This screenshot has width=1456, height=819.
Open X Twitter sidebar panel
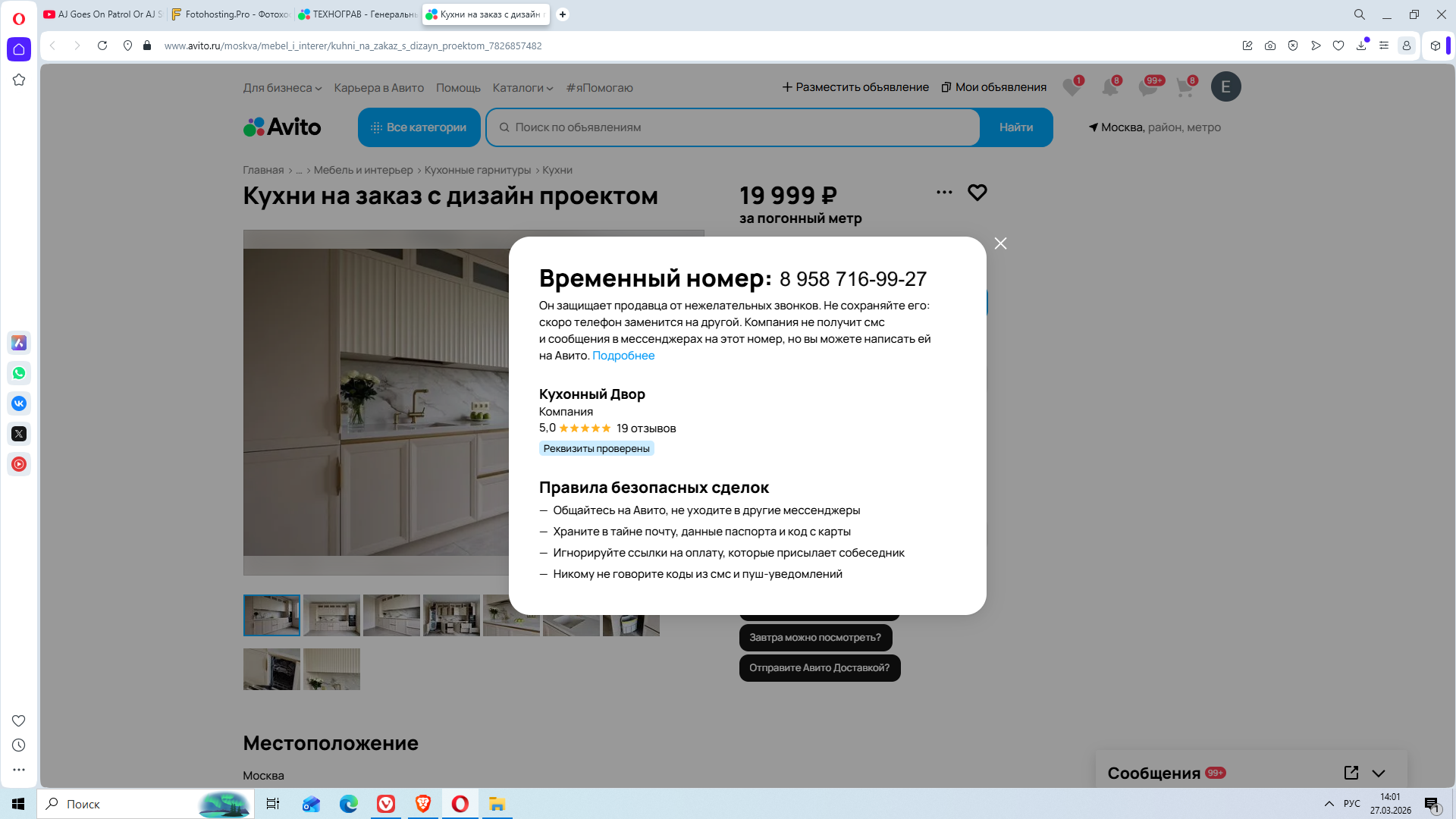pyautogui.click(x=19, y=434)
